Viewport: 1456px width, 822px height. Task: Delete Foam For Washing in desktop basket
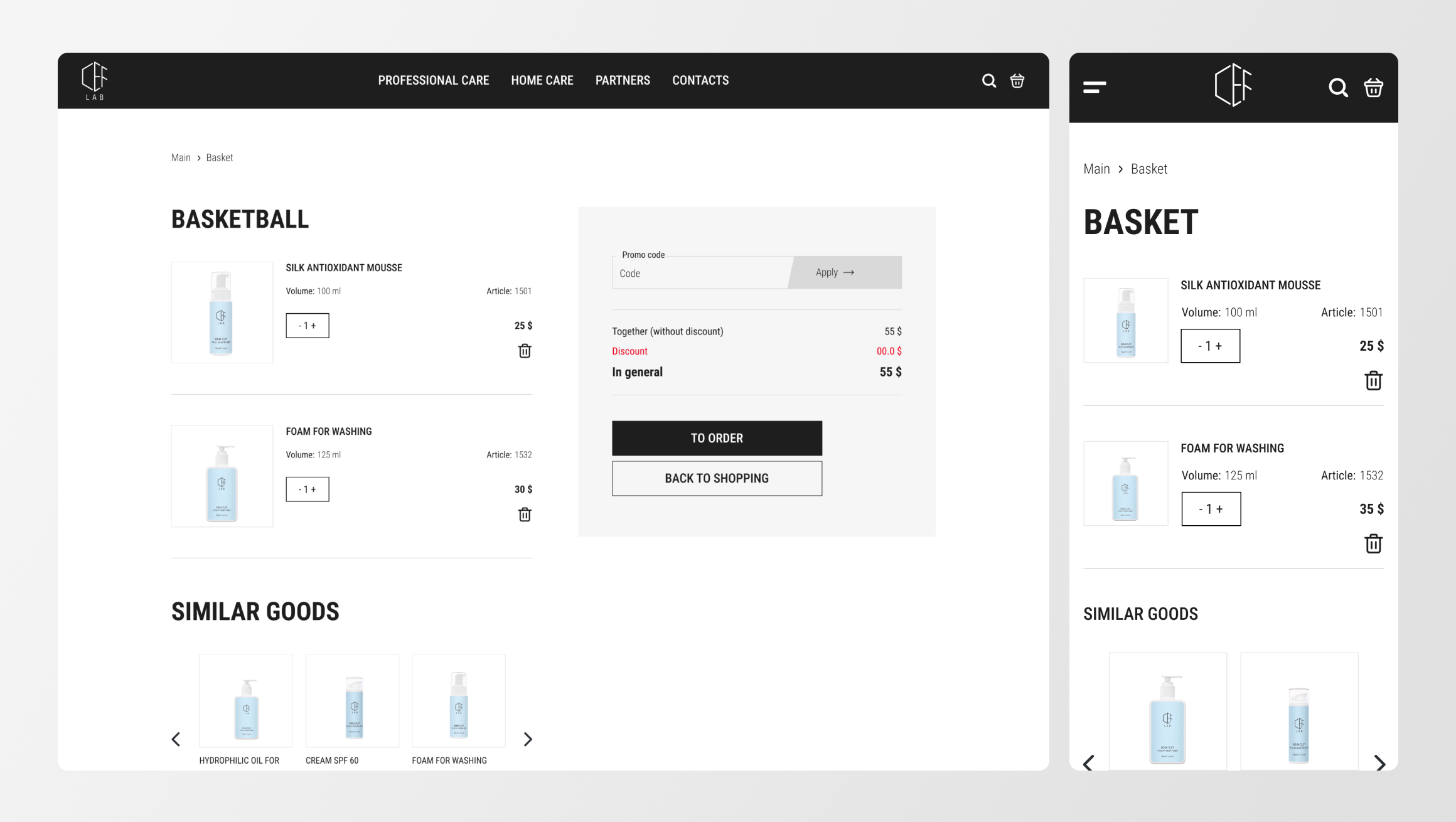pos(525,515)
